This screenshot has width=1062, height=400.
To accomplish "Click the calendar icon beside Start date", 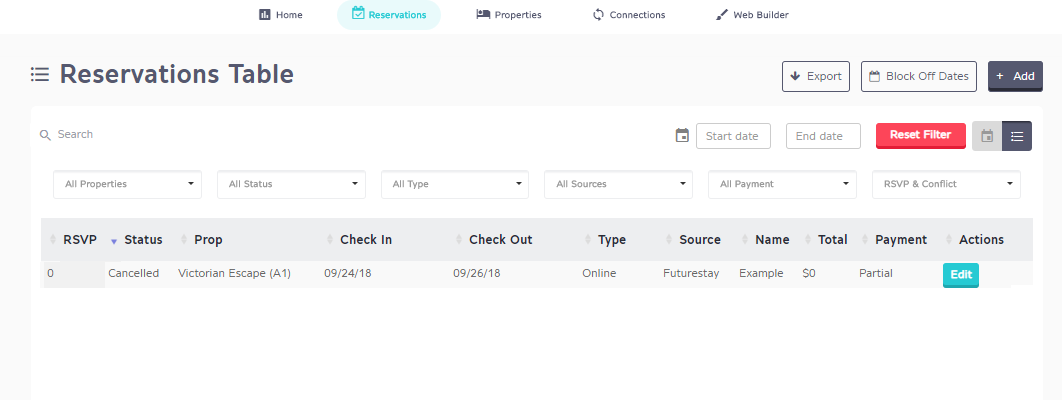I will pos(682,135).
